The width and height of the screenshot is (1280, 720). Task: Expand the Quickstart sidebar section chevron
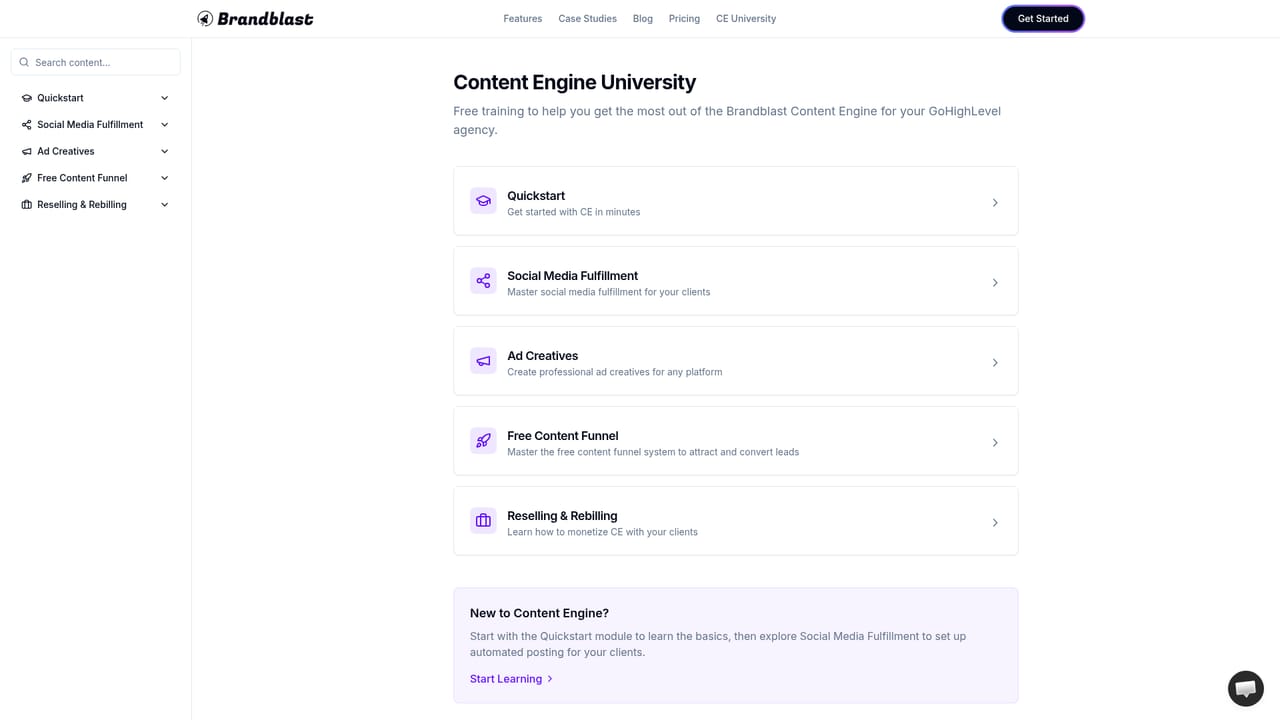click(x=165, y=98)
